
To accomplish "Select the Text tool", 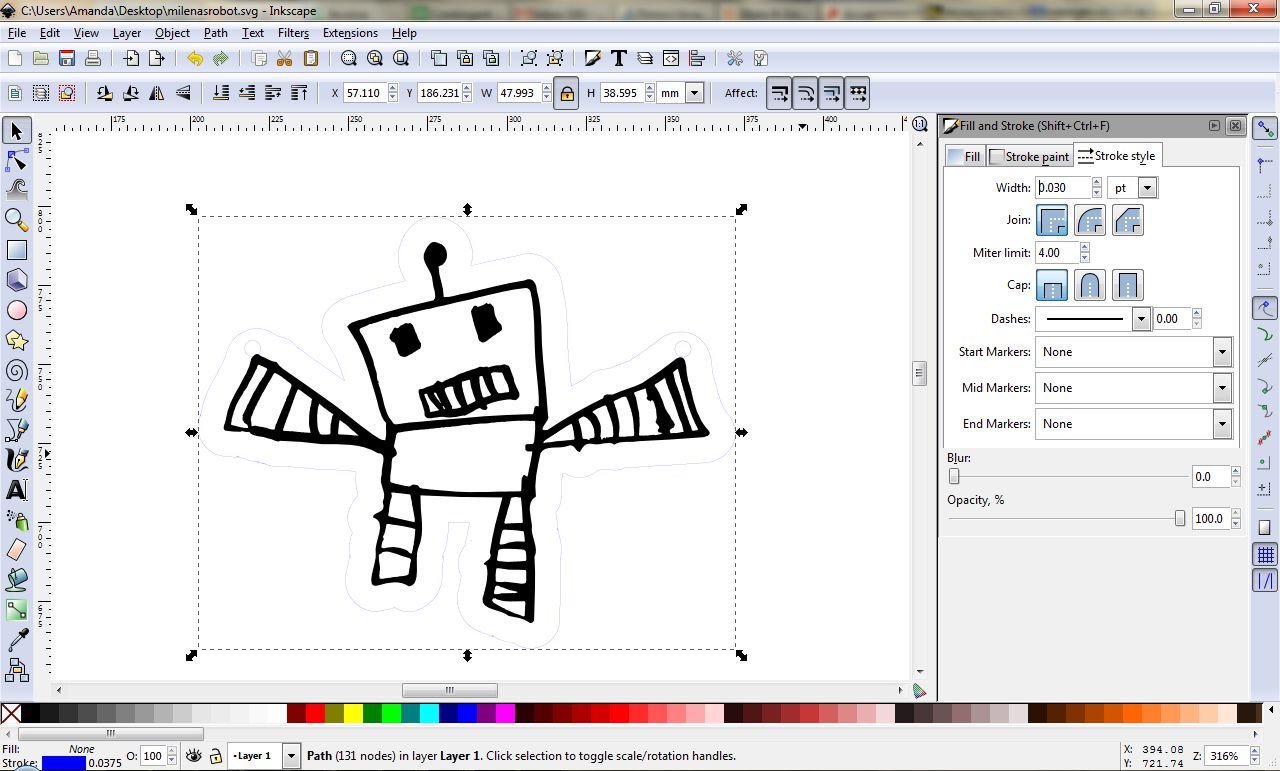I will pos(16,490).
